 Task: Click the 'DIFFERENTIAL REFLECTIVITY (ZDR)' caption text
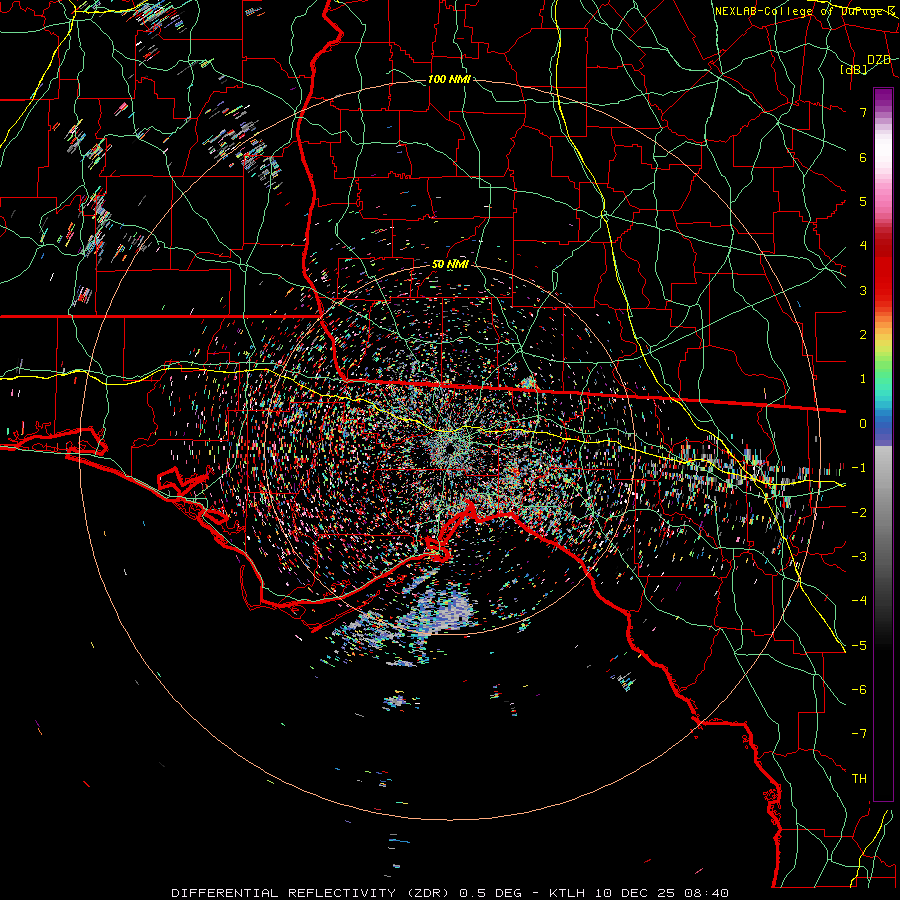312,893
